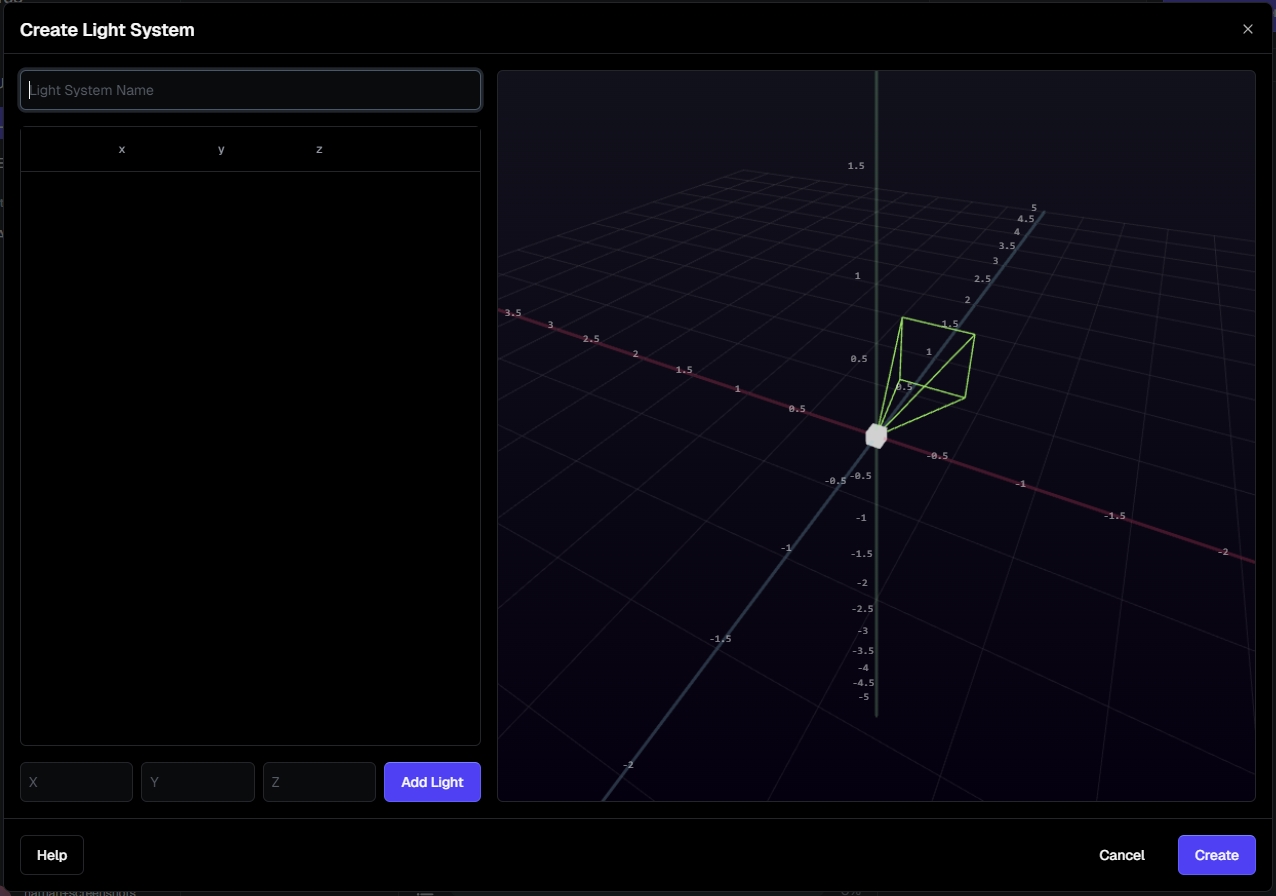
Task: Click the Z coordinate input box
Action: (x=319, y=782)
